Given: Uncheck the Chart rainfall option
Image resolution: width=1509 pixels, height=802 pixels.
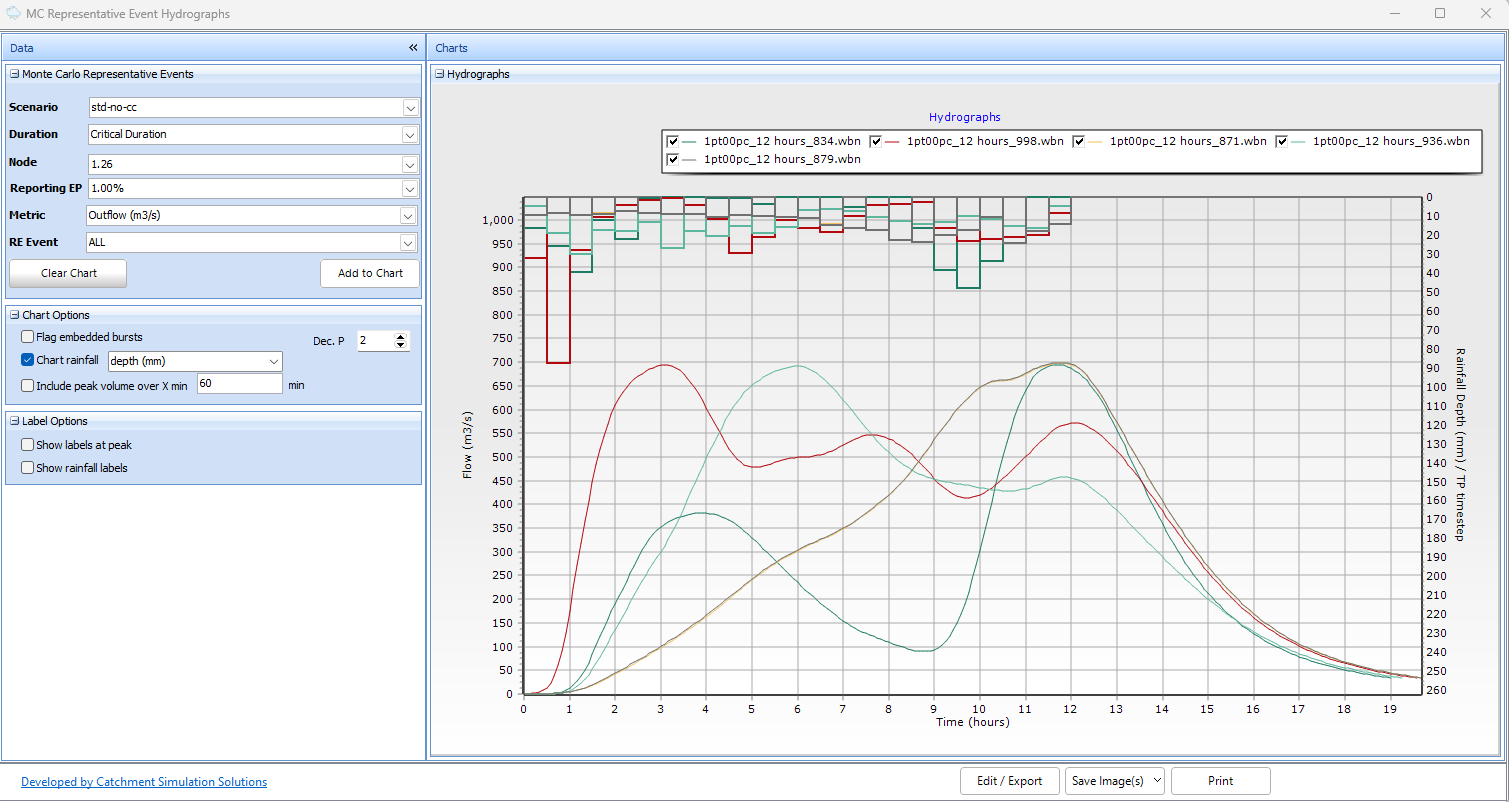Looking at the screenshot, I should pyautogui.click(x=28, y=360).
